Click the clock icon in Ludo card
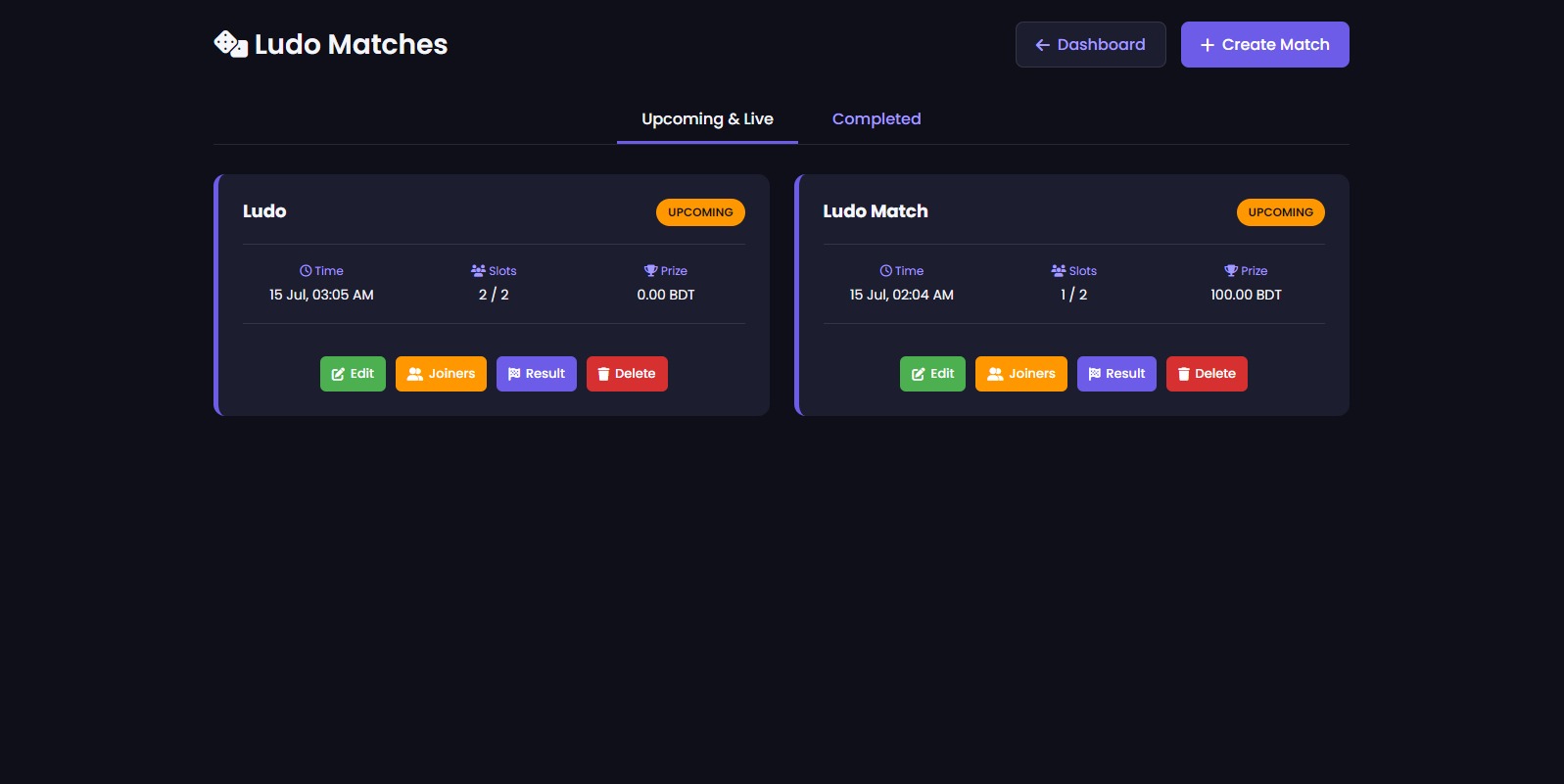 tap(306, 271)
